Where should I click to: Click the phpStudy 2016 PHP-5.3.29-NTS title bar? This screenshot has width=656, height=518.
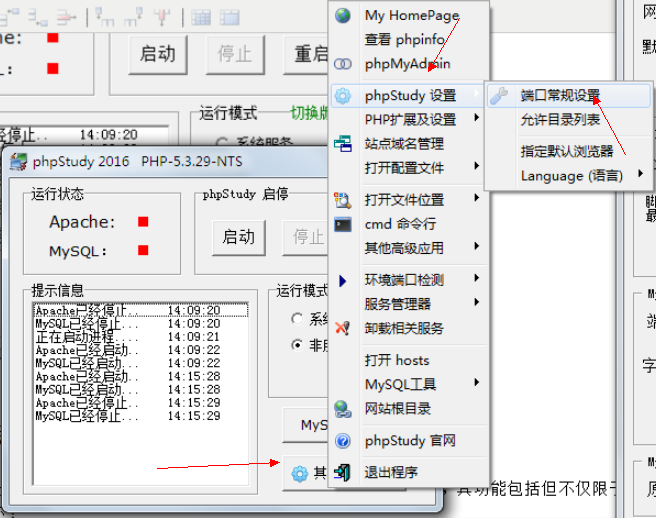pyautogui.click(x=167, y=162)
